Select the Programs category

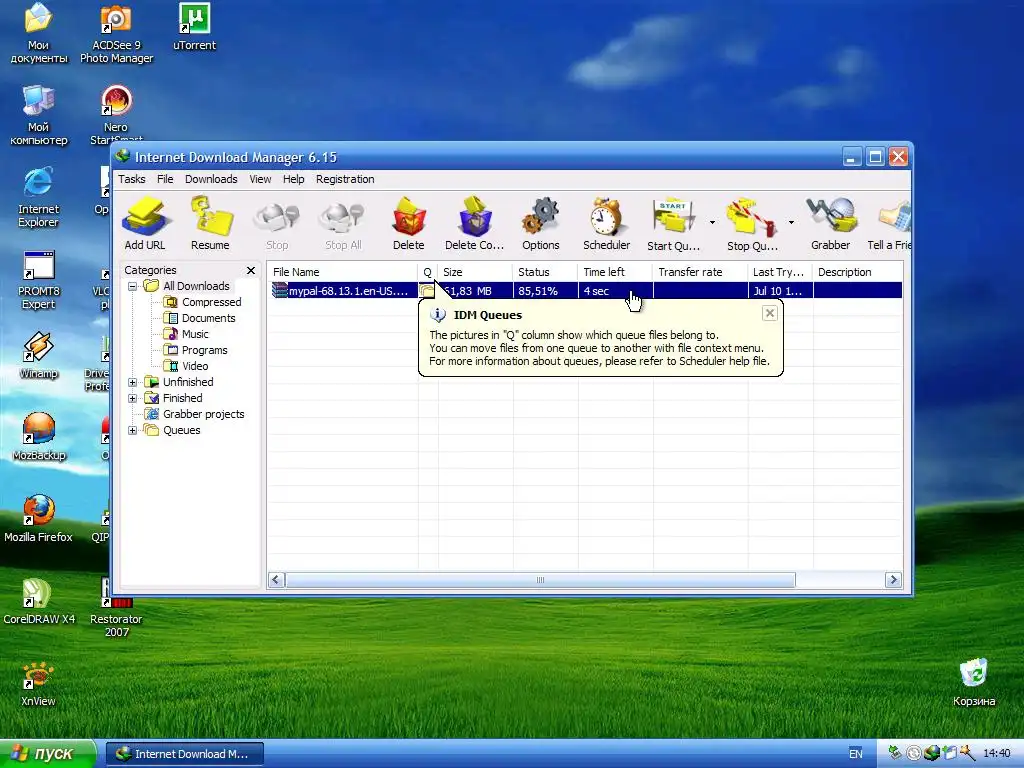tap(195, 350)
